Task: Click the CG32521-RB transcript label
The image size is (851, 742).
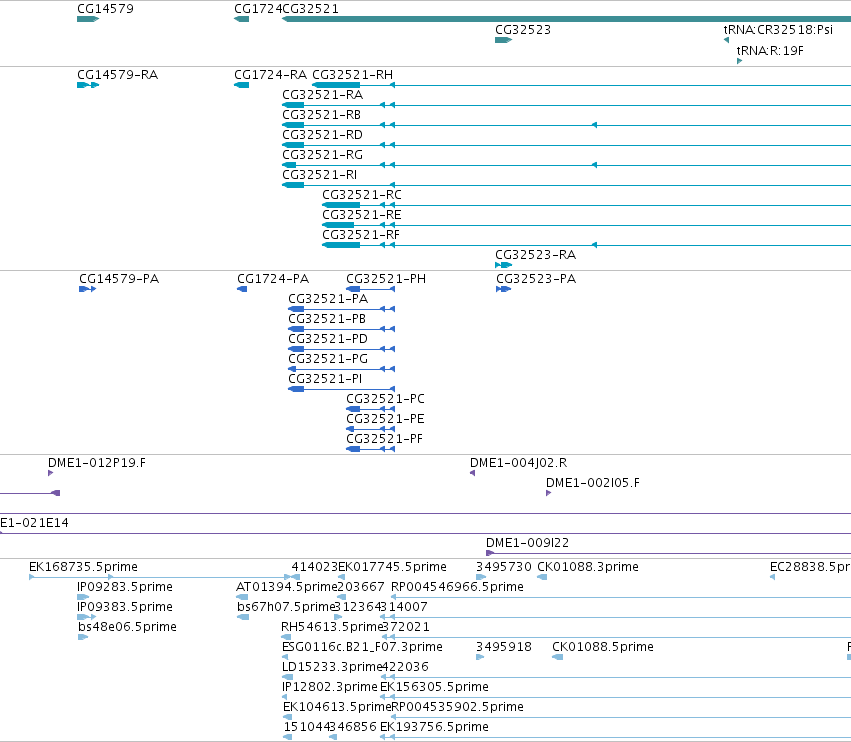Action: [321, 115]
